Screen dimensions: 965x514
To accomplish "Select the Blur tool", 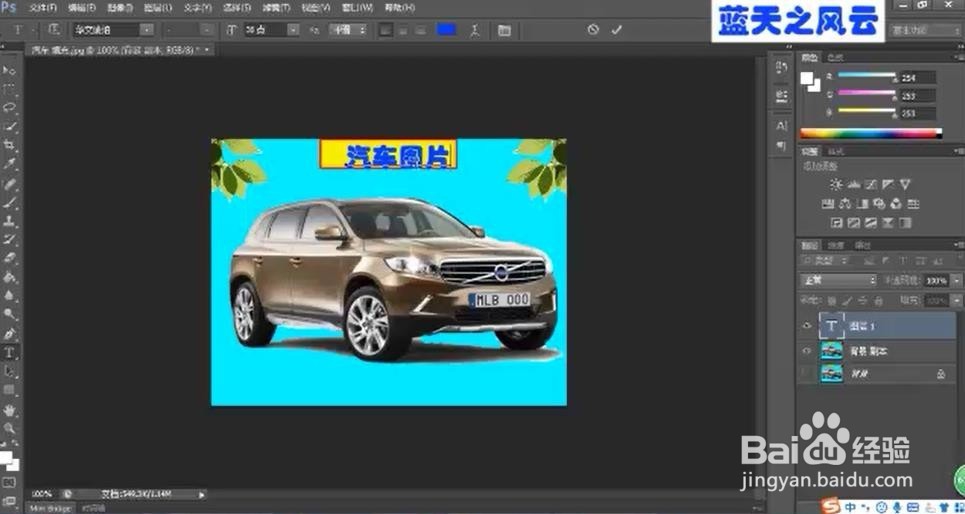I will [10, 295].
